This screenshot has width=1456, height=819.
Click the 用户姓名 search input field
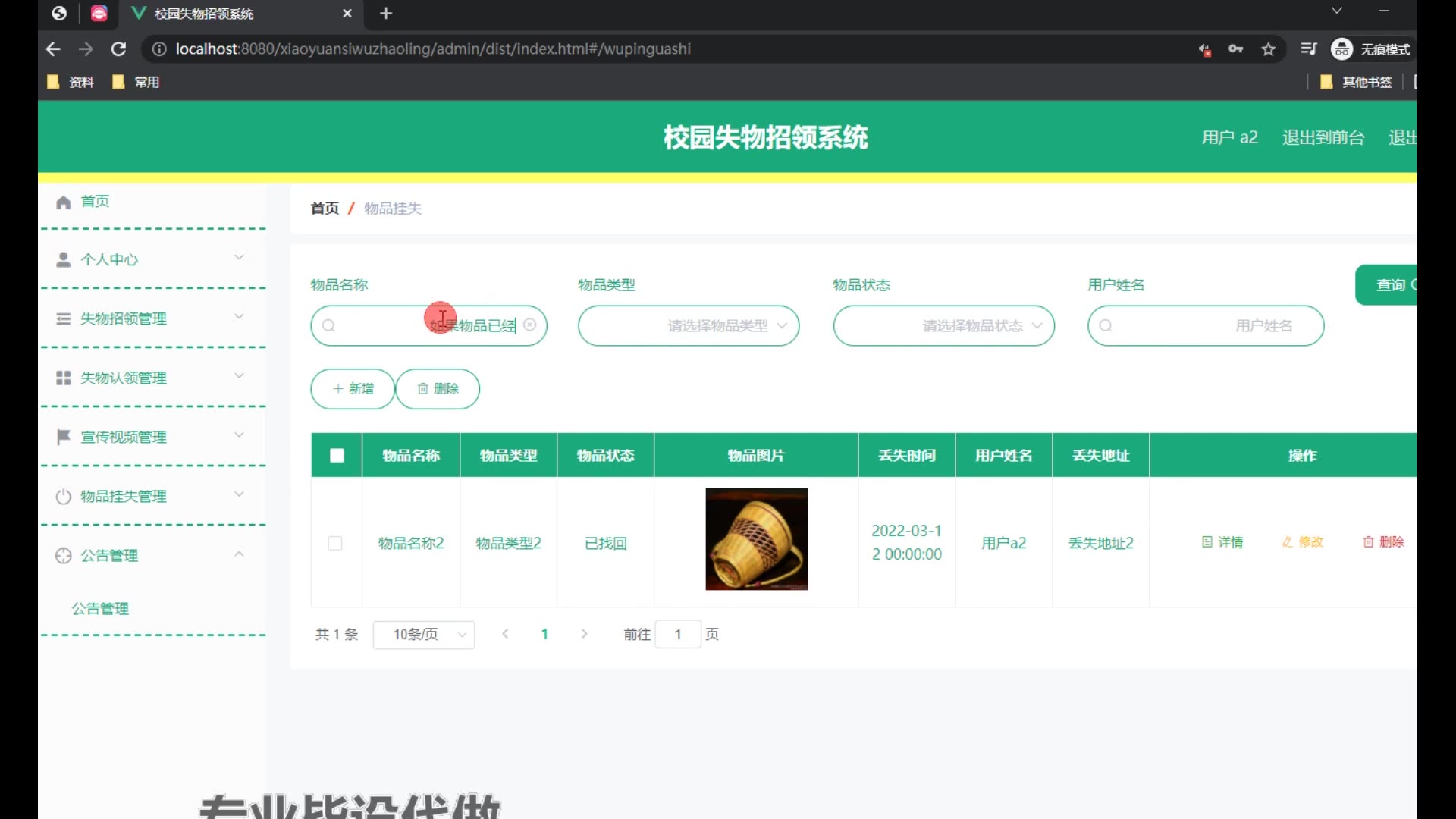point(1206,326)
